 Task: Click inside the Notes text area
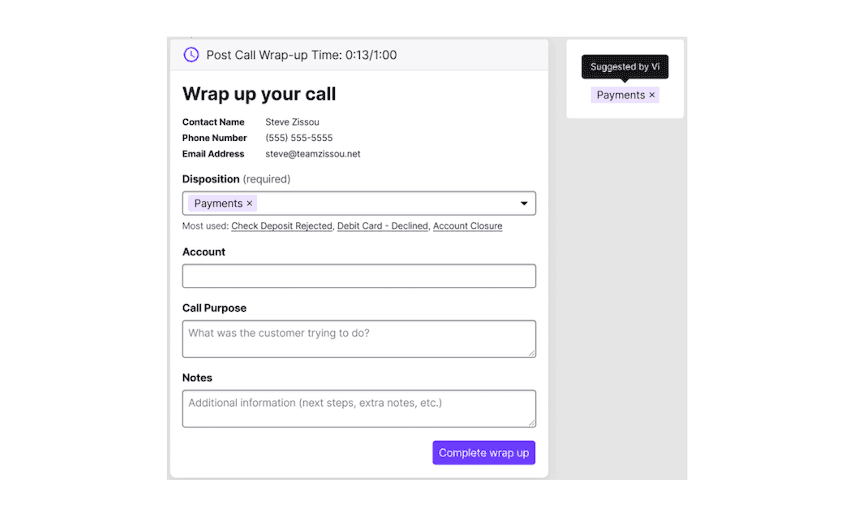[359, 409]
